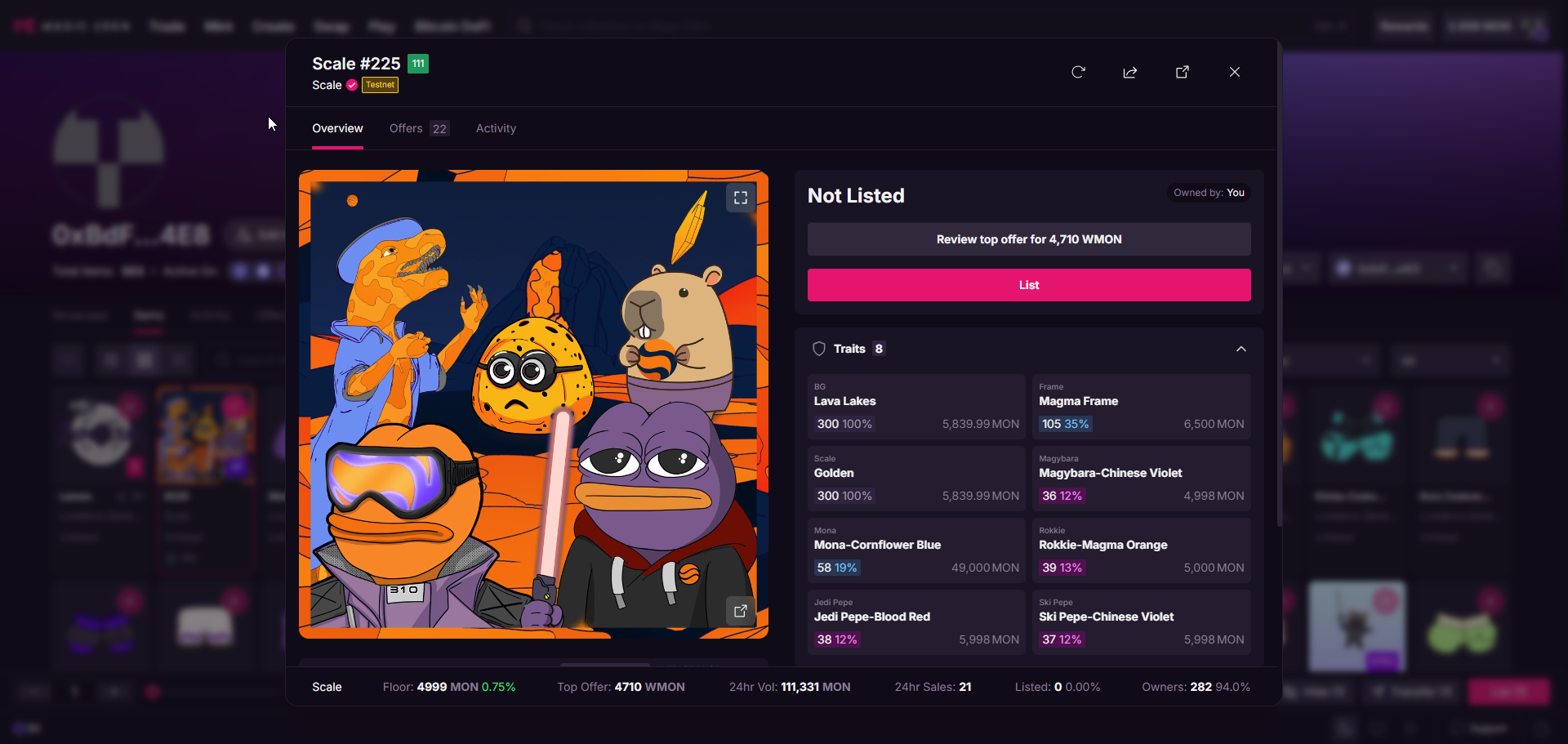
Task: Expand NFT image to fullscreen
Action: point(740,198)
